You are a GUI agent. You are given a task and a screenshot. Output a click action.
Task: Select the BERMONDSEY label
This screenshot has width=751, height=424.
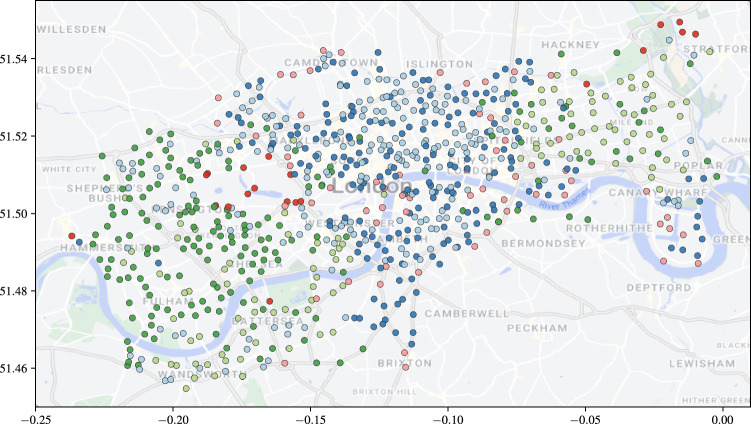(x=544, y=243)
